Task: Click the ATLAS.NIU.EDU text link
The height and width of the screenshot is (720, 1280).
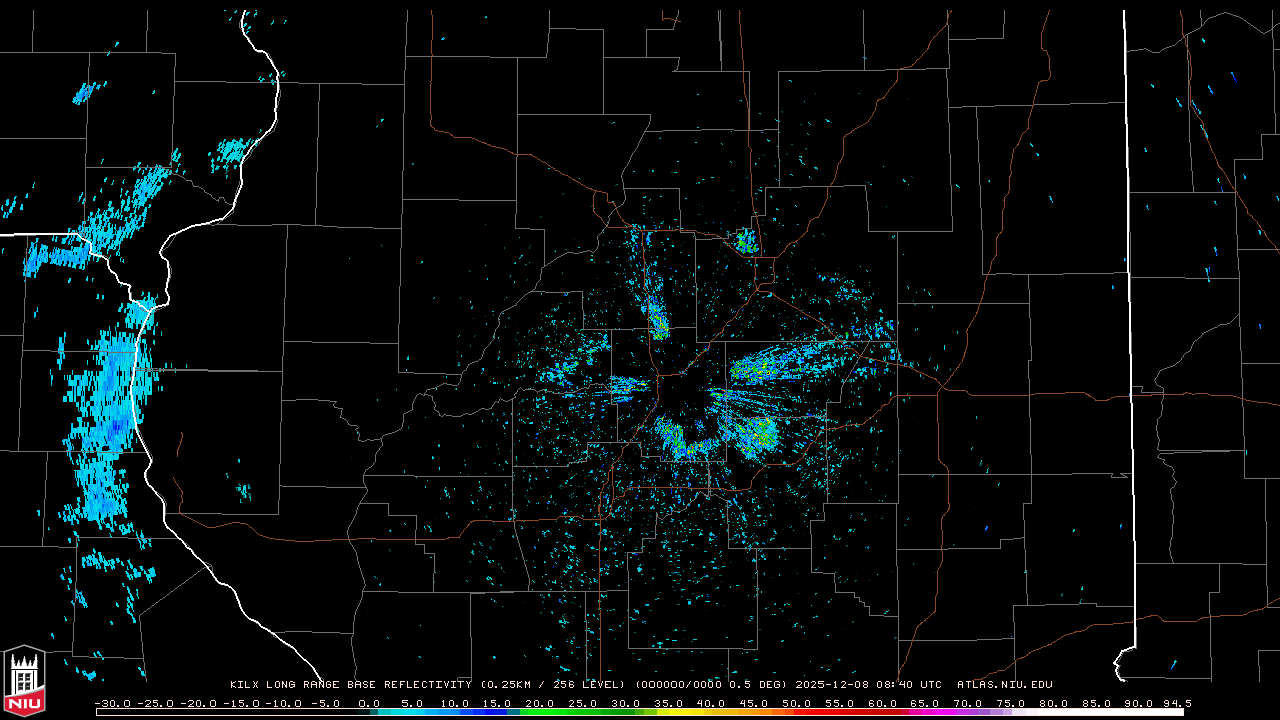Action: [1004, 685]
